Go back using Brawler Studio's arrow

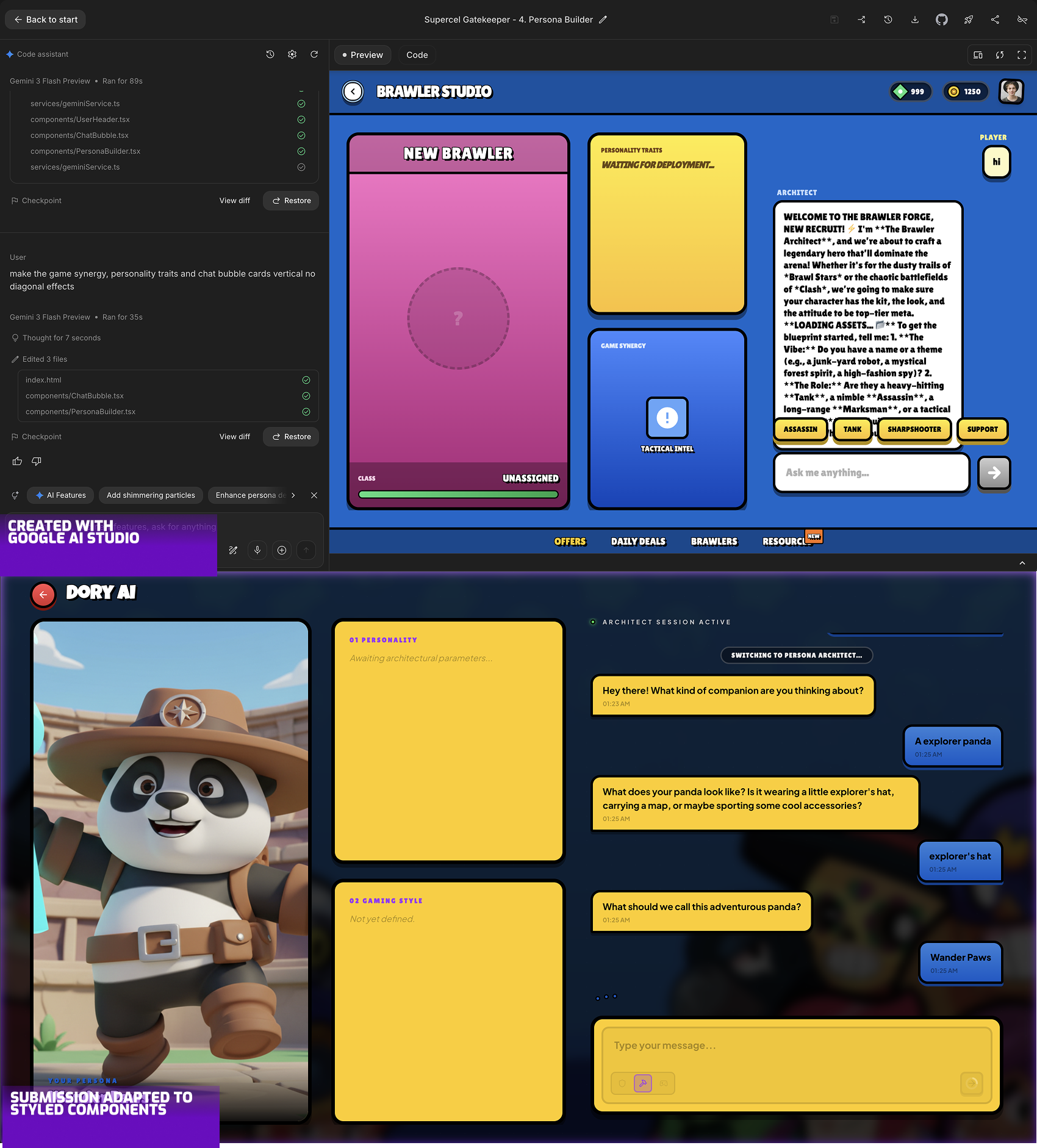(x=353, y=91)
